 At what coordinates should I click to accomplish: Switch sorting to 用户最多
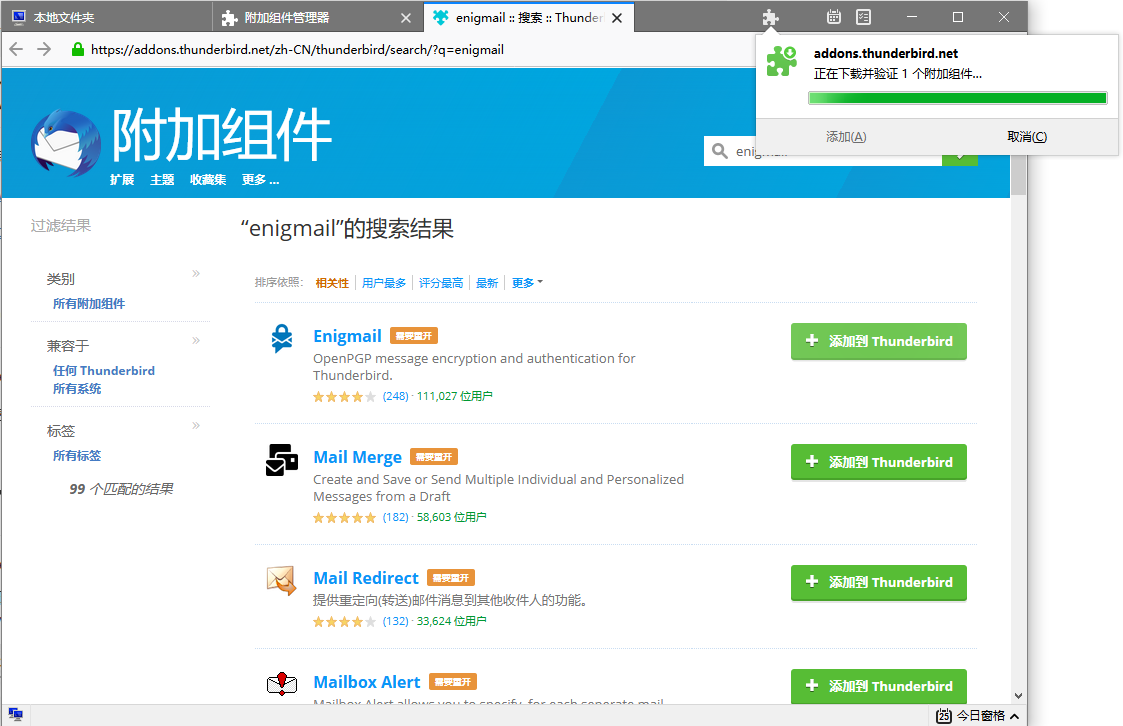pos(384,282)
